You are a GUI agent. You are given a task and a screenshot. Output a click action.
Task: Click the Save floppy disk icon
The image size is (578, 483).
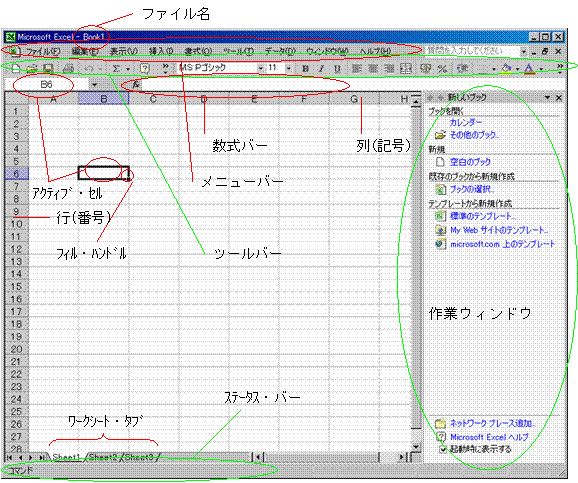point(48,68)
